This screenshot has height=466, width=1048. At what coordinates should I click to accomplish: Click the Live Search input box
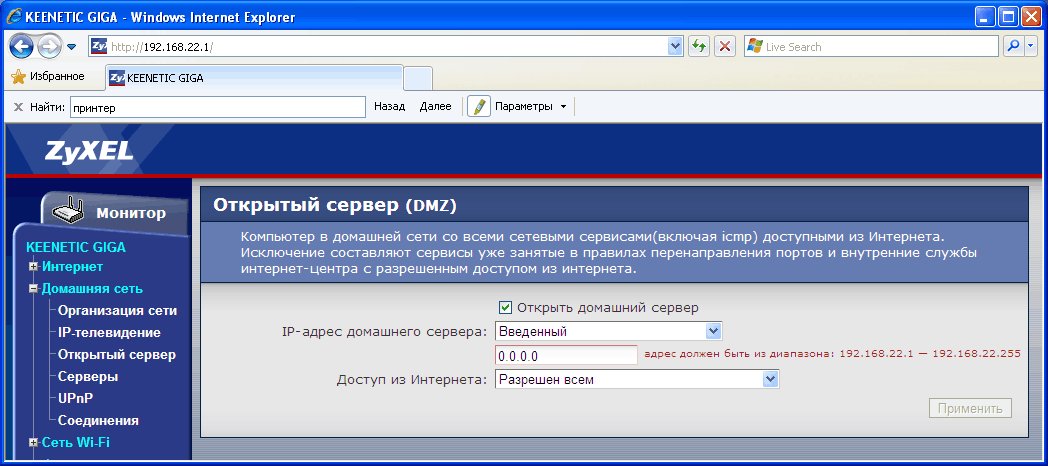pos(871,47)
